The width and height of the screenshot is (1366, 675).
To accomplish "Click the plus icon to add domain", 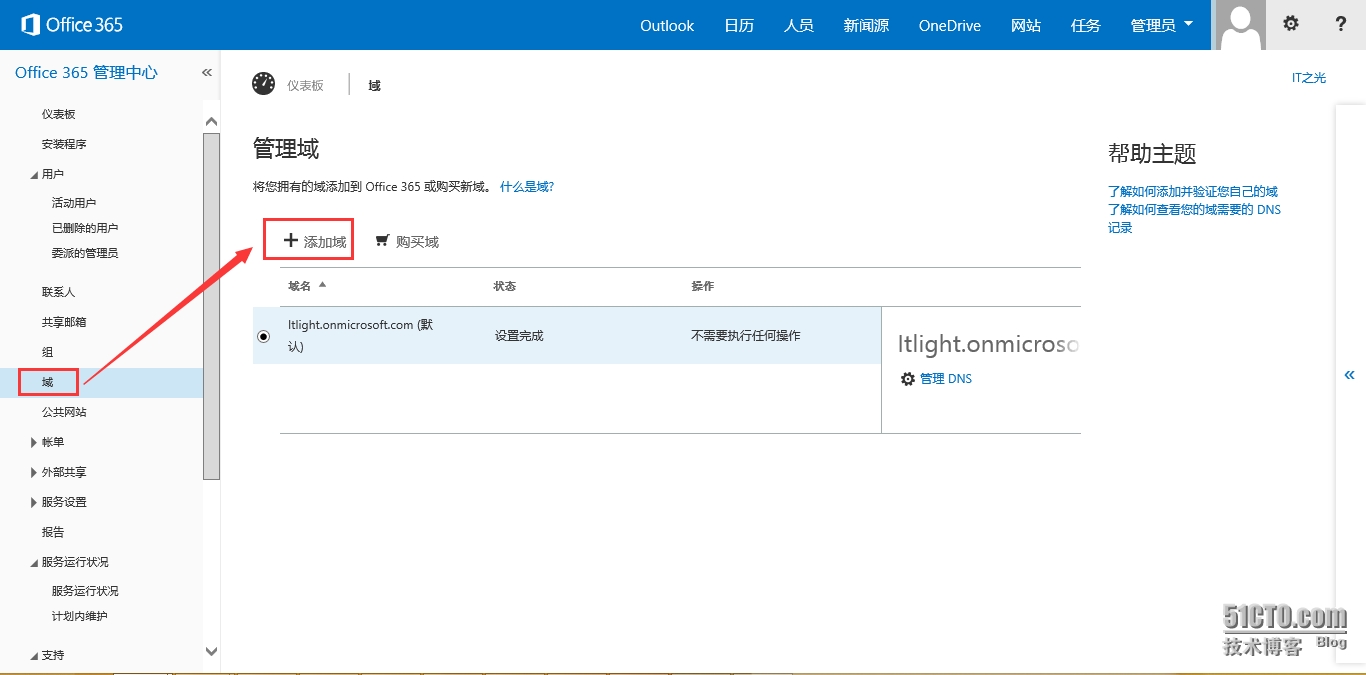I will click(x=291, y=241).
